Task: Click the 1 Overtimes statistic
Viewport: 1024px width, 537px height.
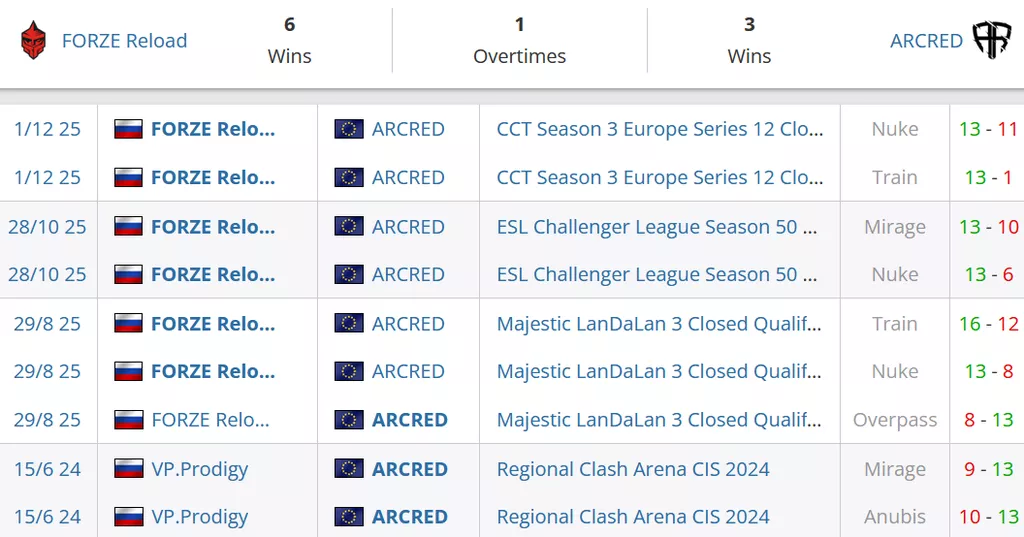Action: pos(519,40)
